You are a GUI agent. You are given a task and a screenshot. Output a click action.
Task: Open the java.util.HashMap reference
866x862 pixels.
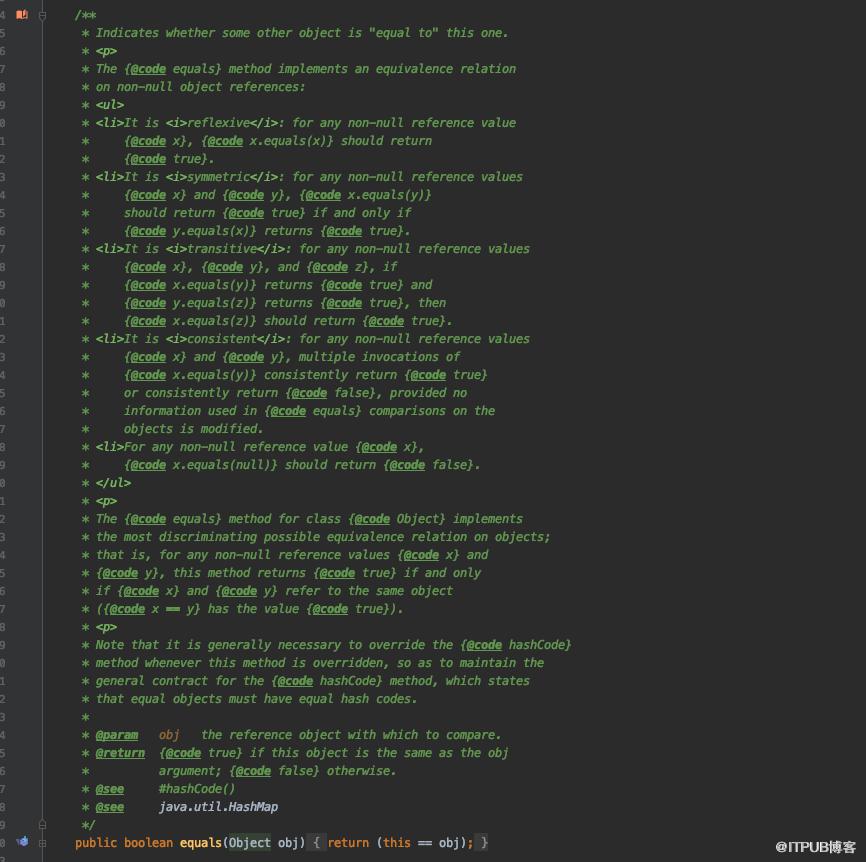(218, 807)
